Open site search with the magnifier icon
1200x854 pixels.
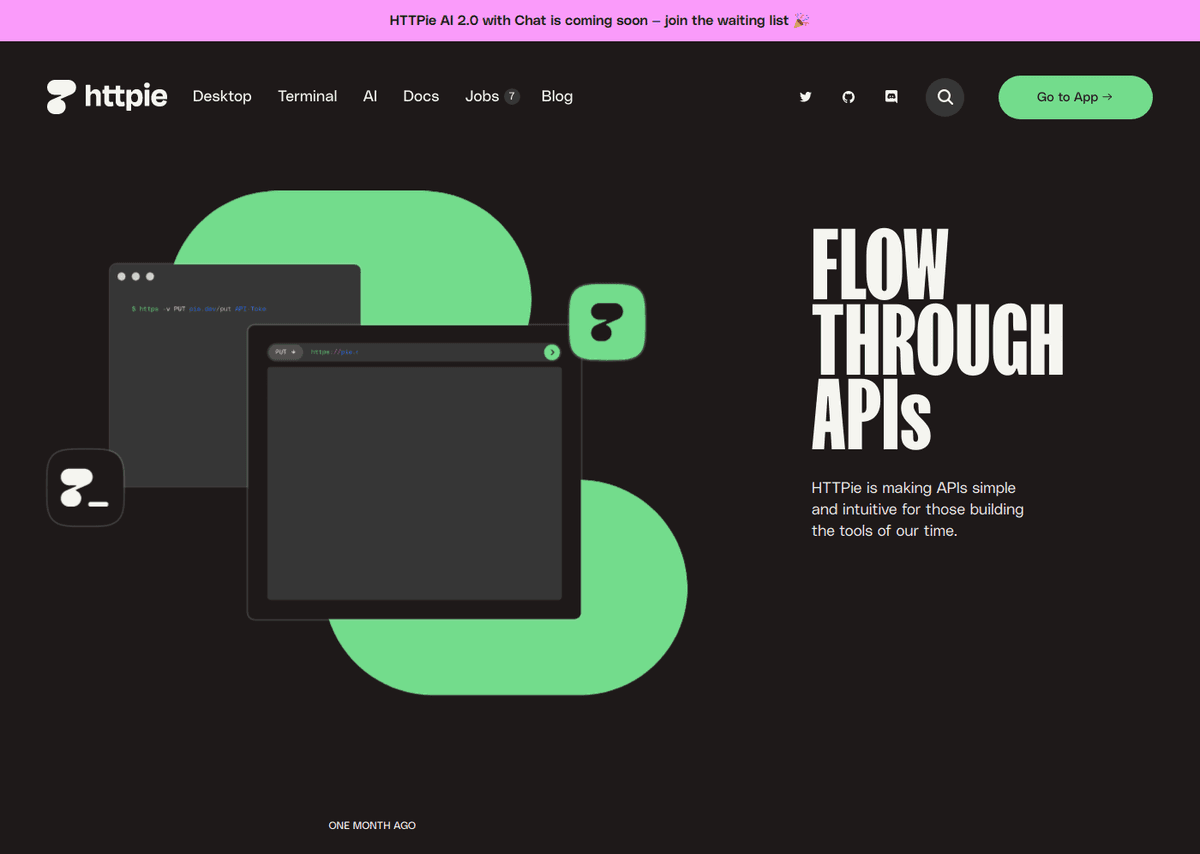945,97
